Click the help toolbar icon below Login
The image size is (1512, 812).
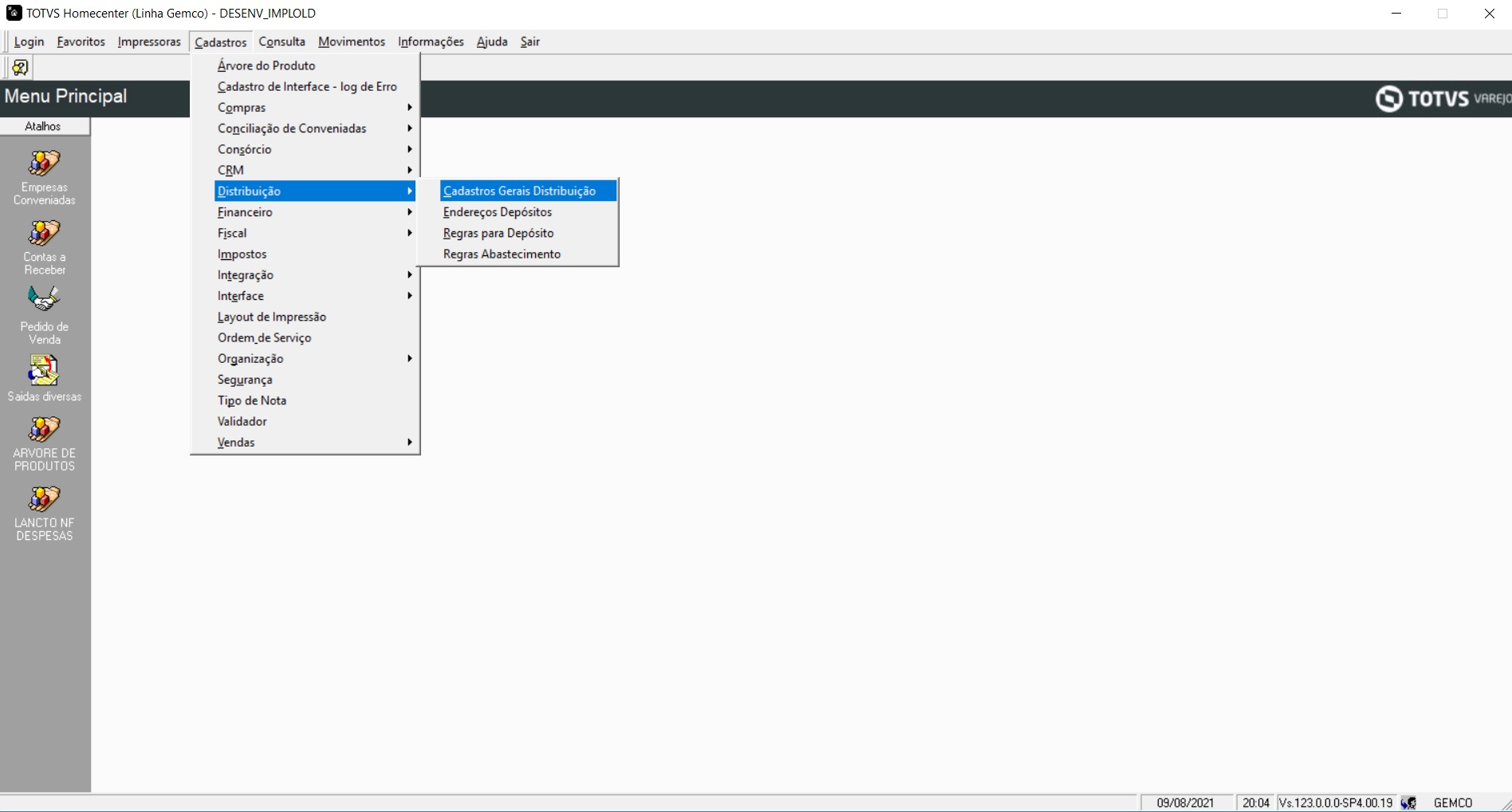(x=21, y=68)
